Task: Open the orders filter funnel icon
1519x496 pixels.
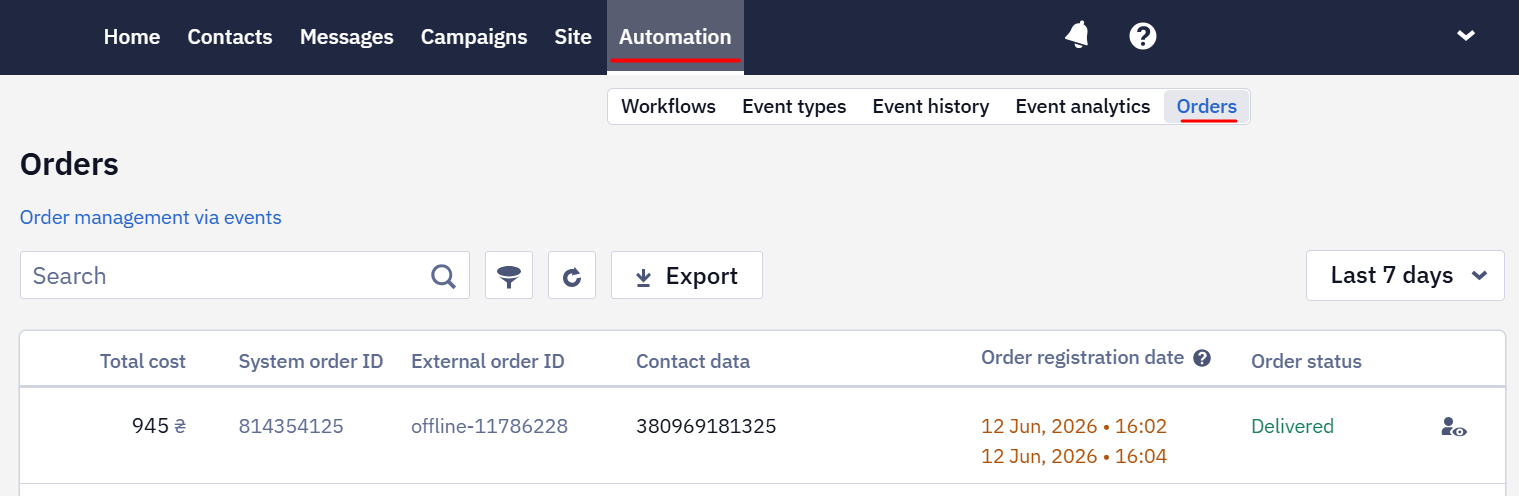Action: 509,275
